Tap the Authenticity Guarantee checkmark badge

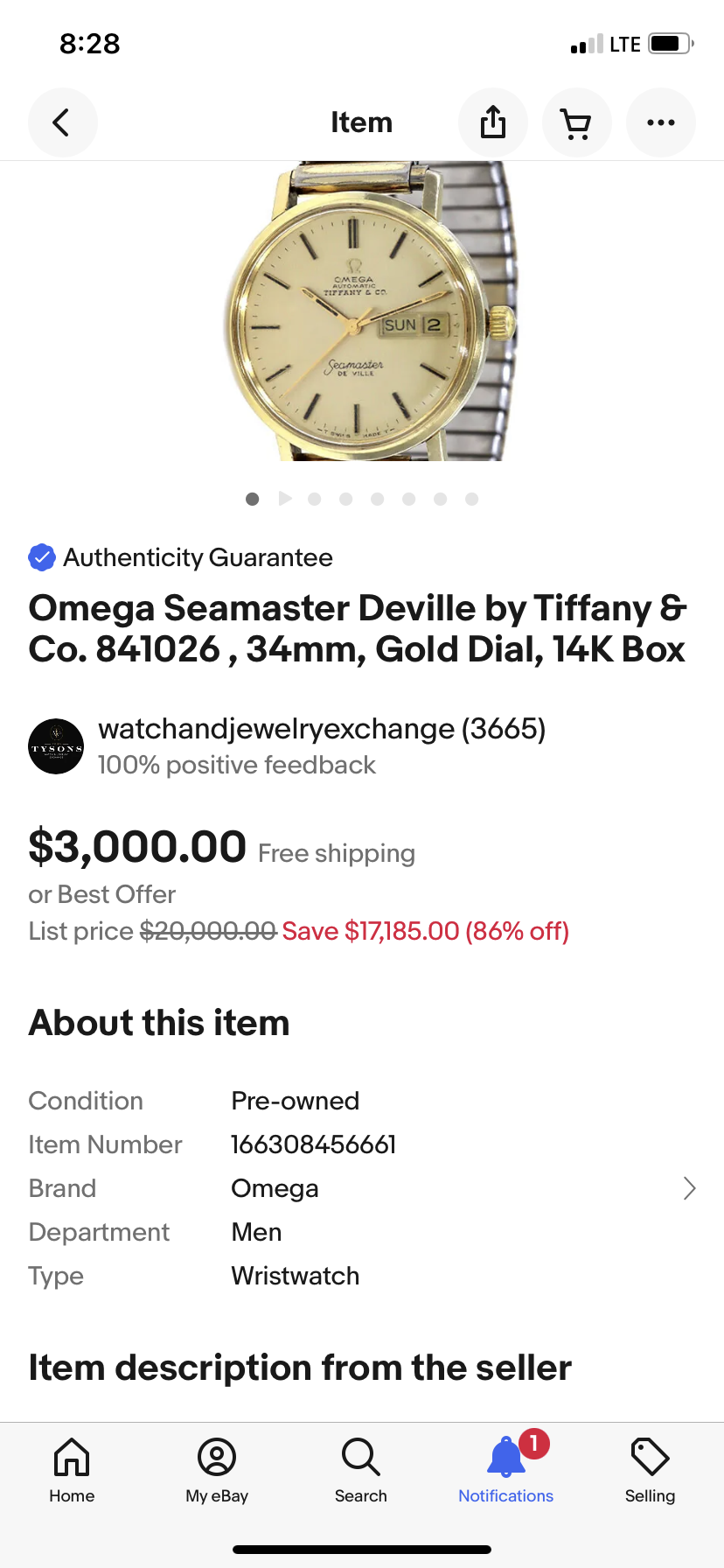click(x=42, y=557)
